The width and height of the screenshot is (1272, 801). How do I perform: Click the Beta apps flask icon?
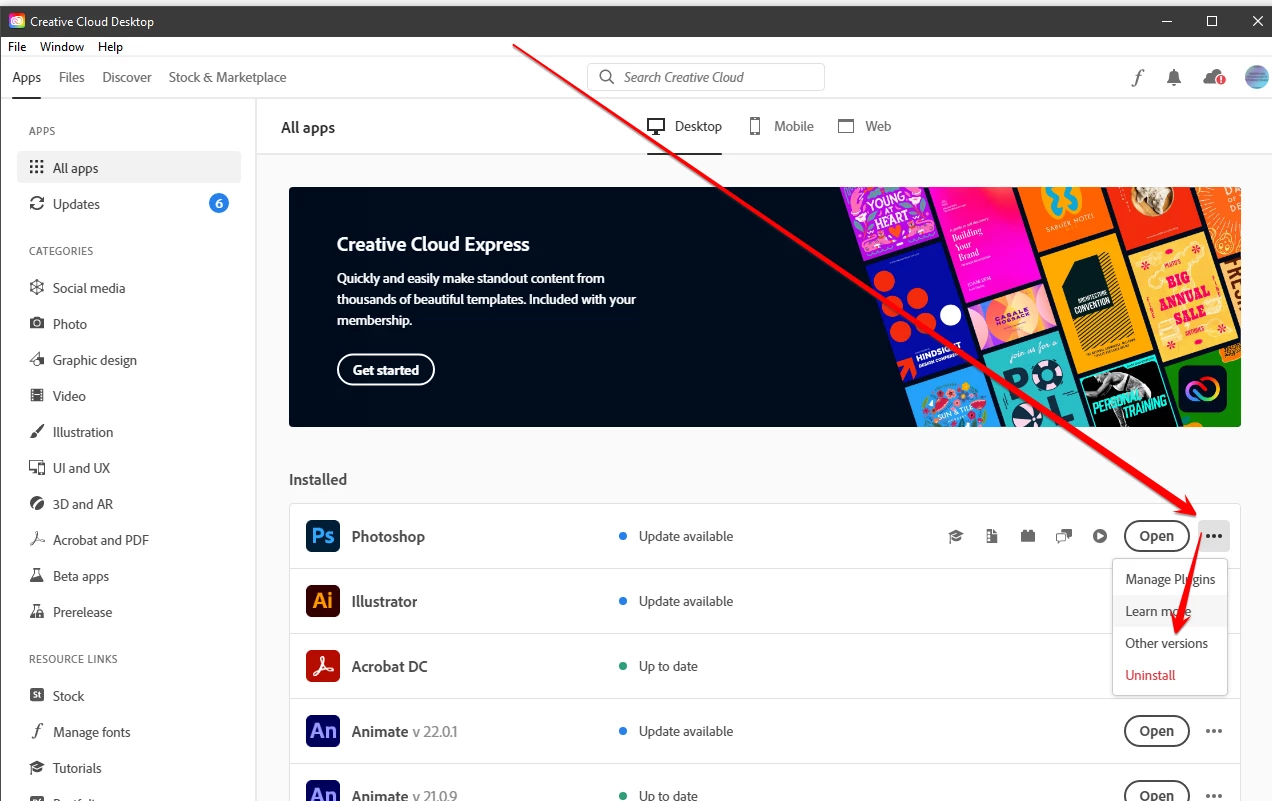point(37,576)
